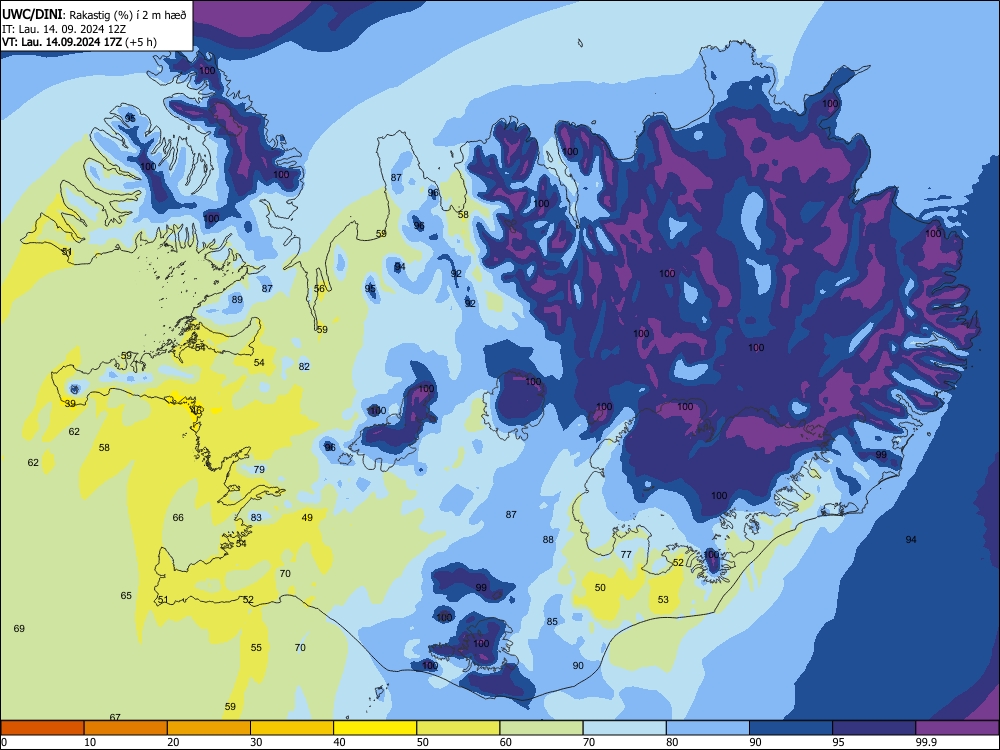Click the humidity value "39" on the map
The width and height of the screenshot is (1000, 750).
(x=70, y=404)
